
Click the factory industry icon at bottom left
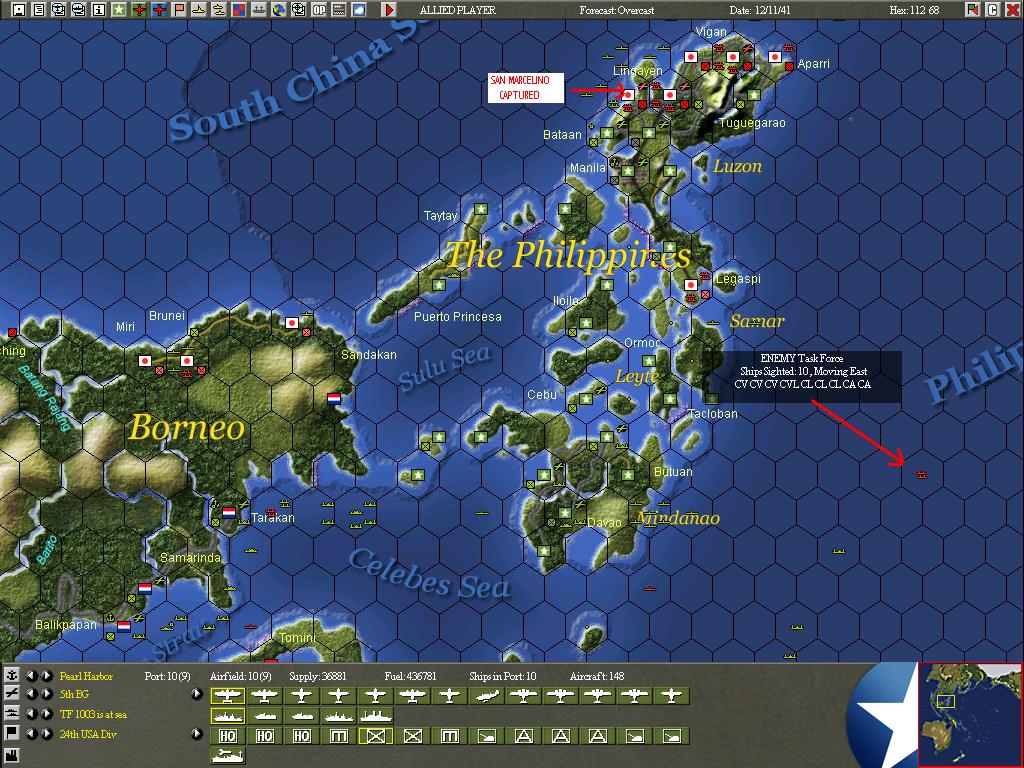[11, 755]
